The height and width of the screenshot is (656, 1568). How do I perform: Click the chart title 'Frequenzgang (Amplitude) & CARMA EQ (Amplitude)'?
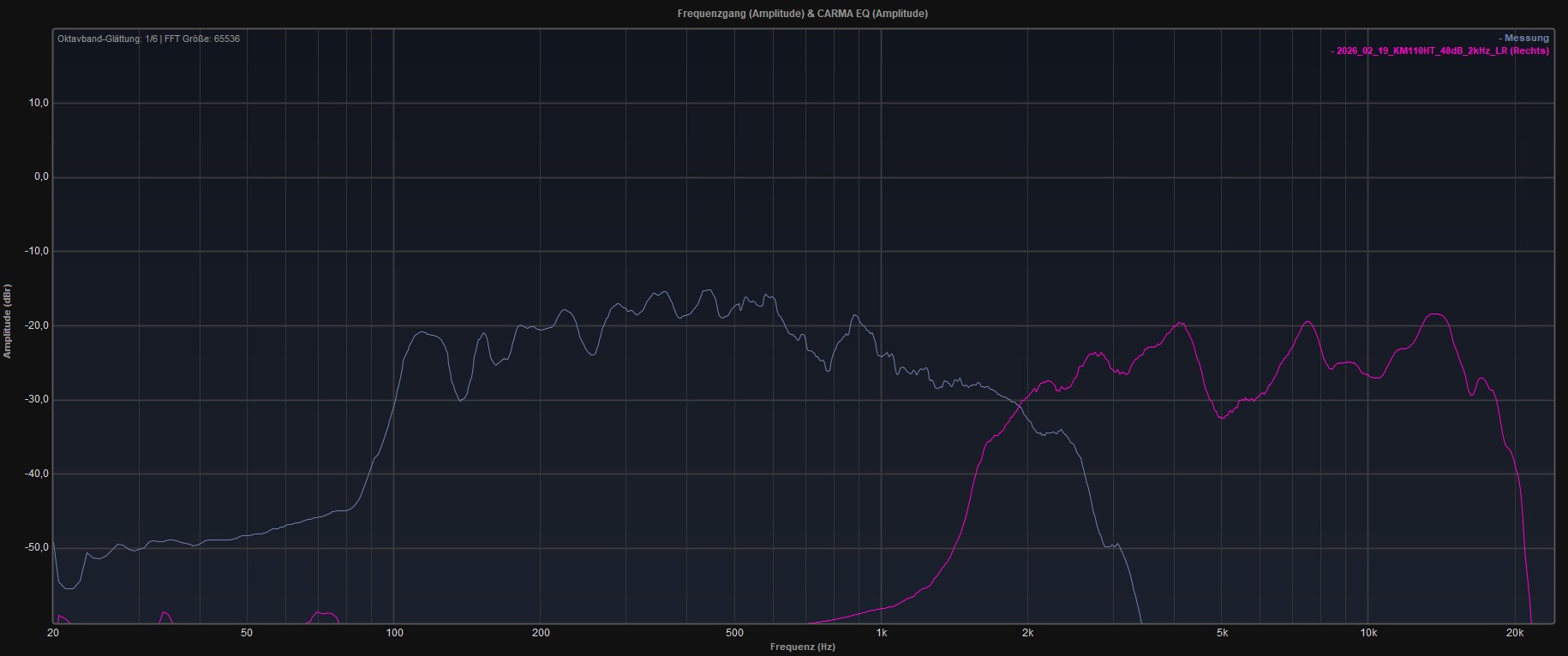coord(802,14)
